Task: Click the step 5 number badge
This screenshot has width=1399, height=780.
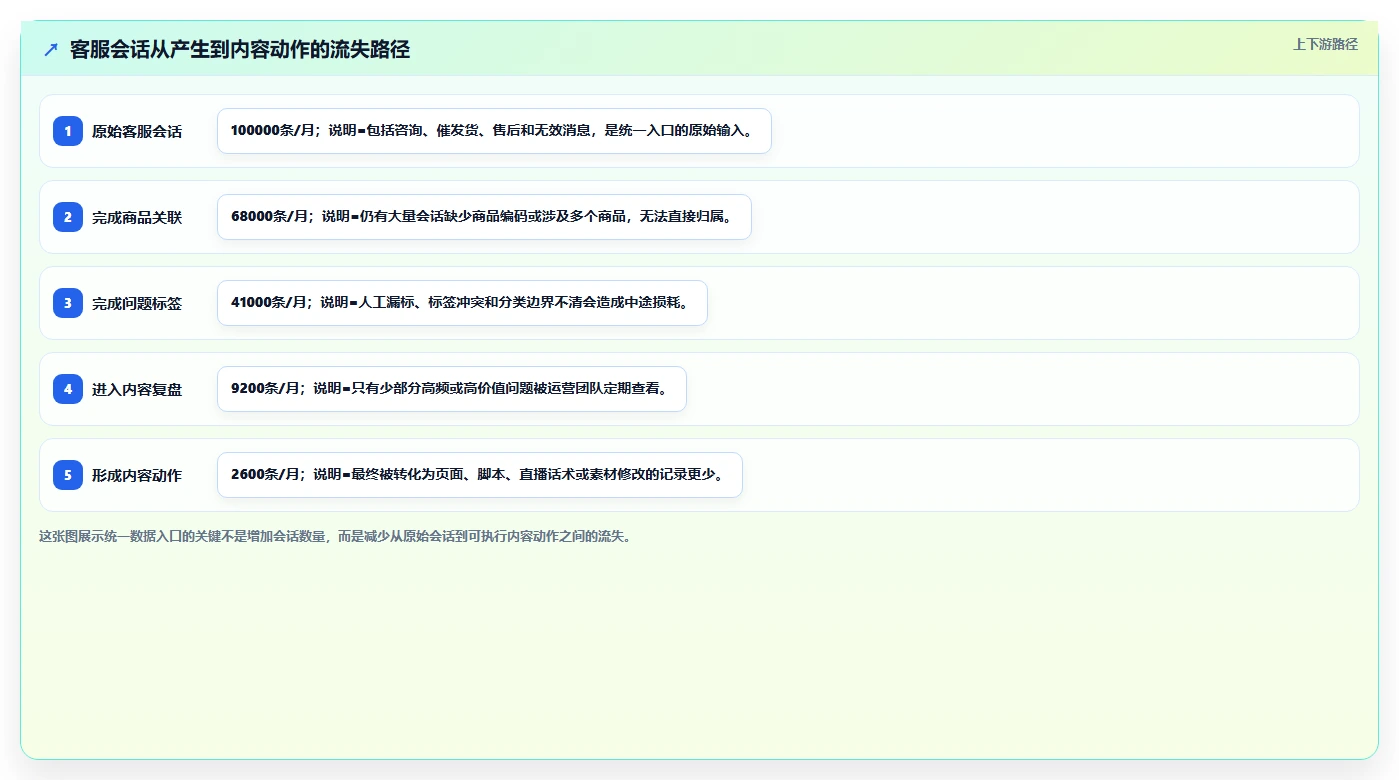Action: 68,475
